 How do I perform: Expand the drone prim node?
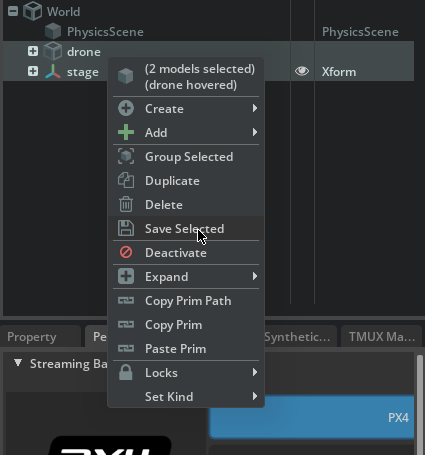(x=33, y=51)
